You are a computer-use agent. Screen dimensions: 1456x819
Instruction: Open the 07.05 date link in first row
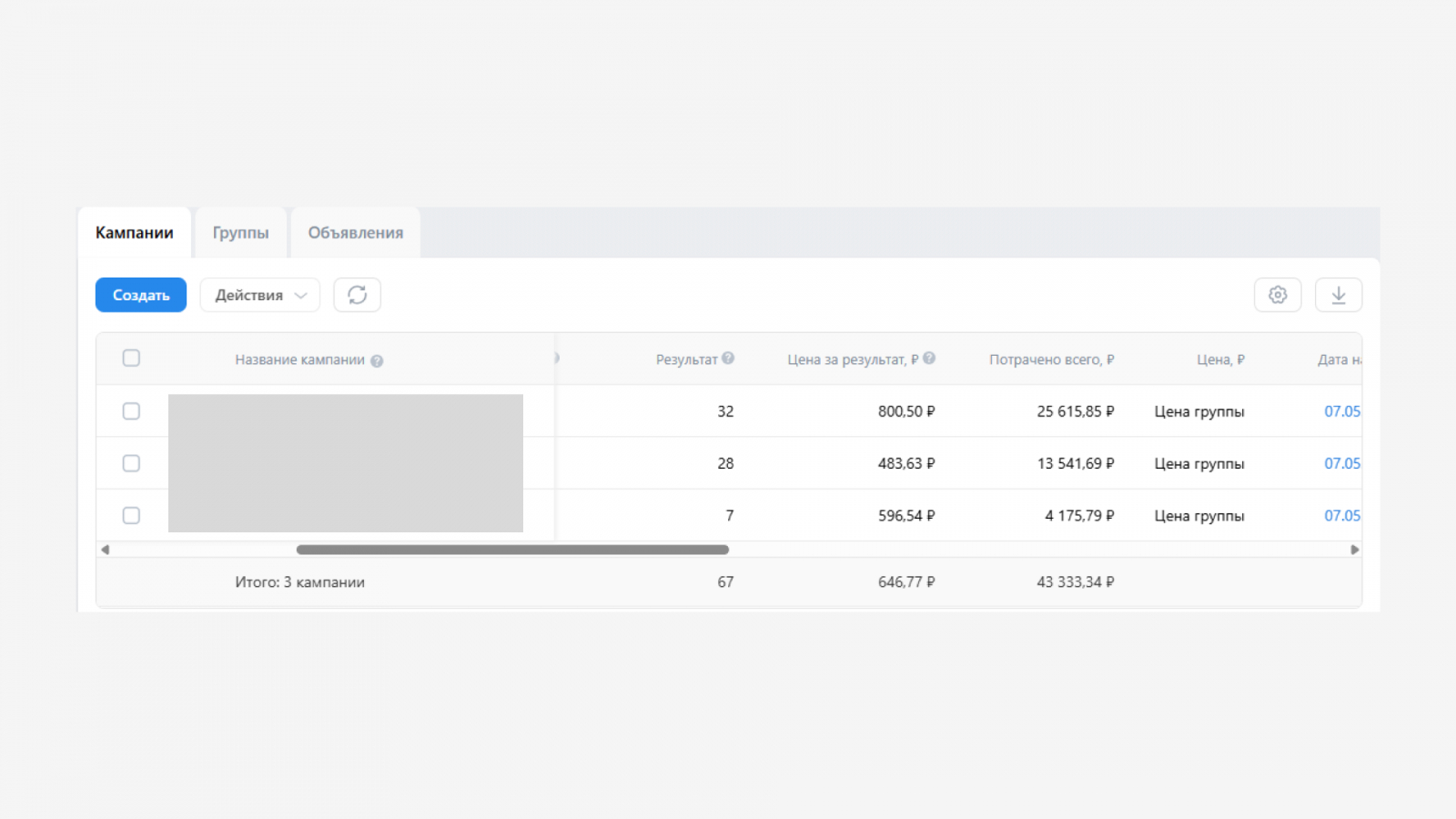point(1341,411)
